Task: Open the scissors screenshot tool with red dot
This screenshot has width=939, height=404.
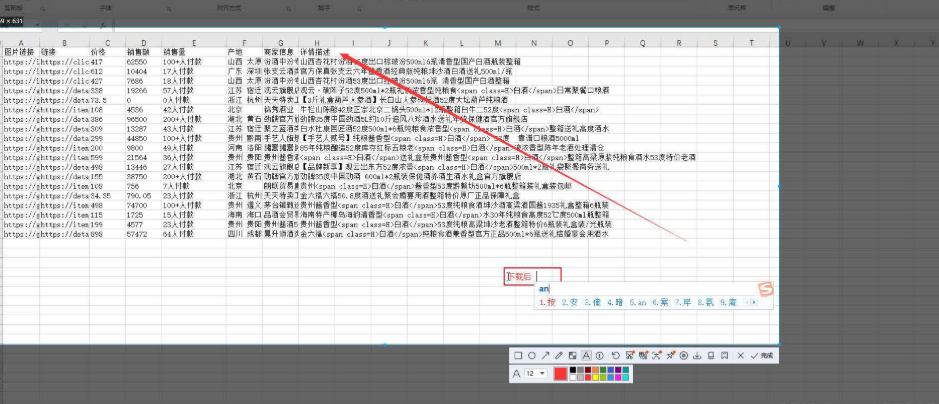Action: [630, 355]
